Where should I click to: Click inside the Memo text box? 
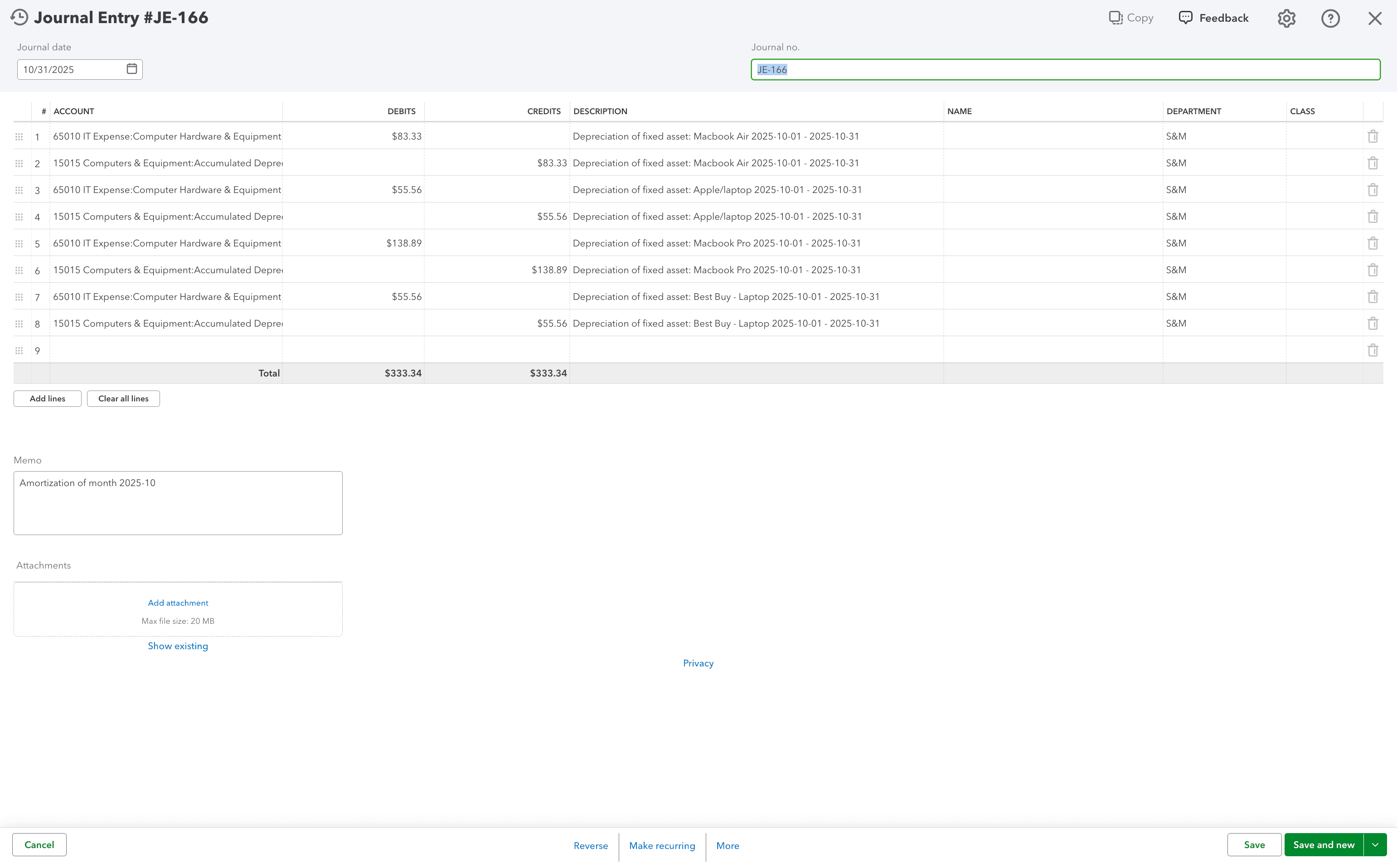(178, 502)
